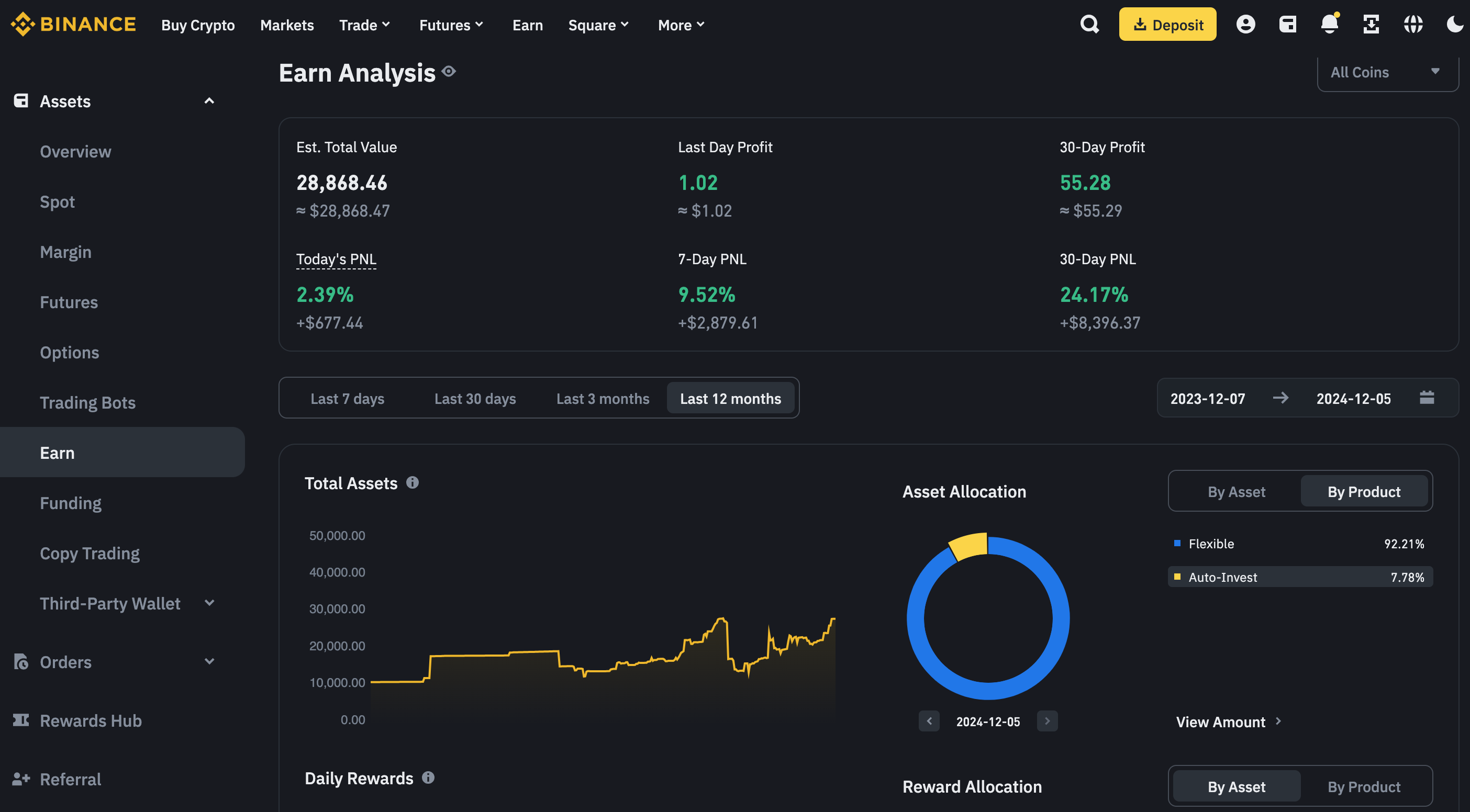This screenshot has width=1470, height=812.
Task: Switch Asset Allocation to By Asset
Action: click(1236, 491)
